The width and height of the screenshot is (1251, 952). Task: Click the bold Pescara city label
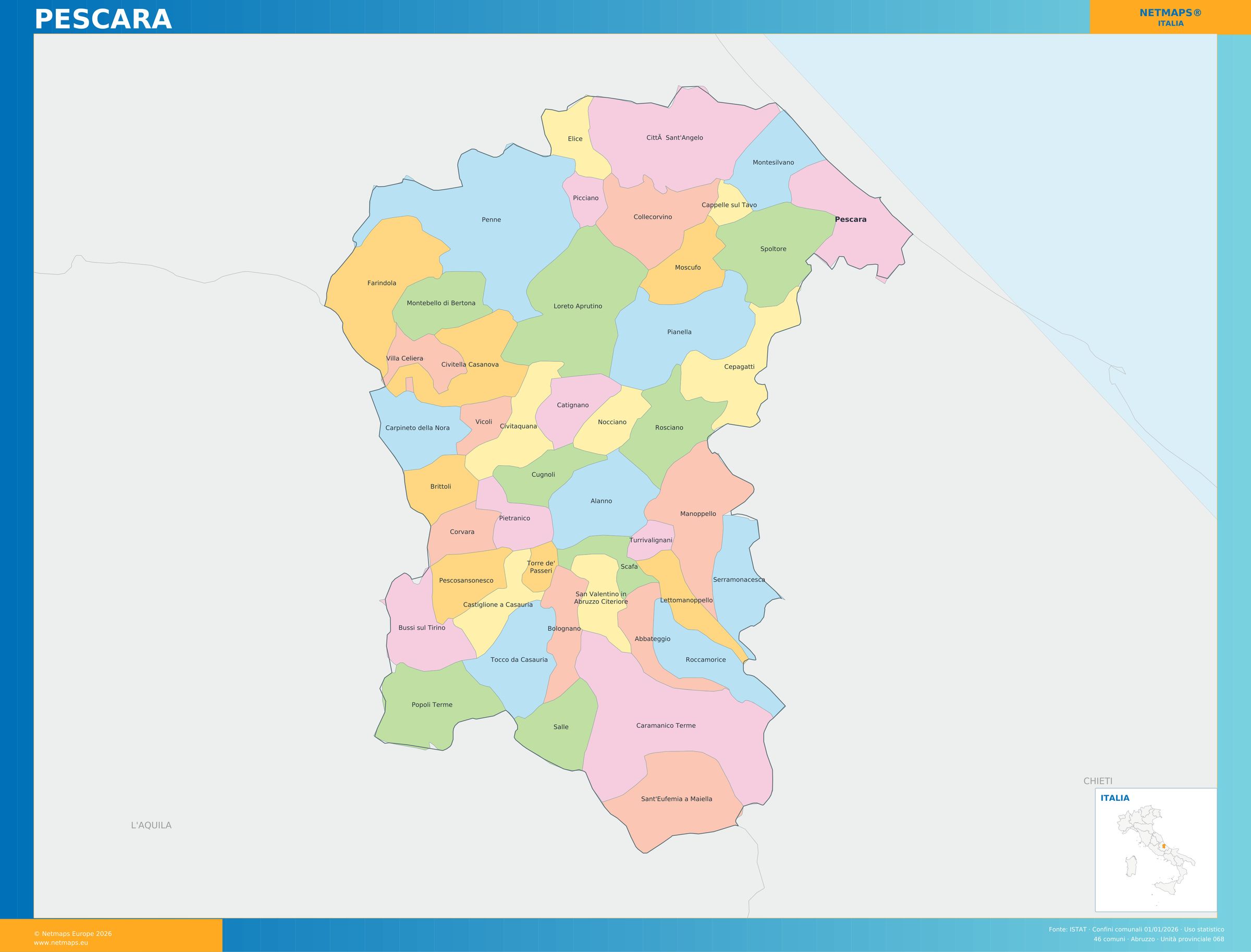point(850,219)
